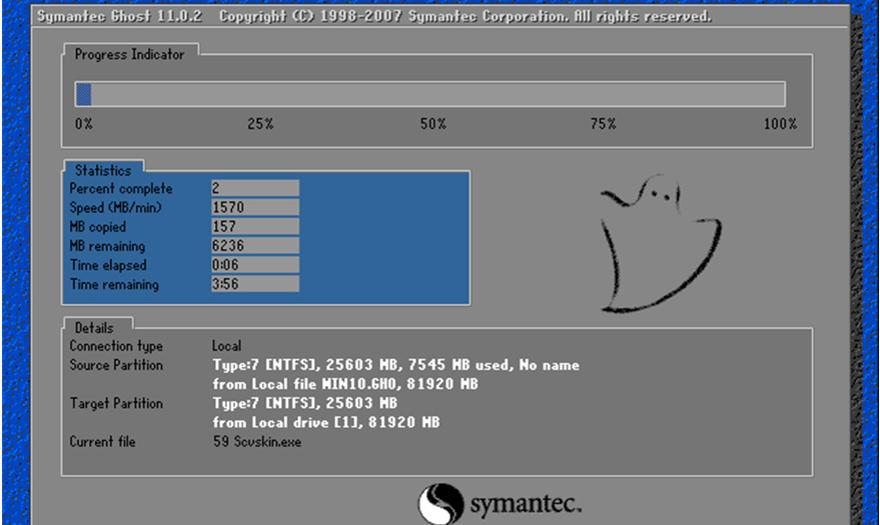The width and height of the screenshot is (880, 525).
Task: Click the Time elapsed label
Action: pos(108,265)
